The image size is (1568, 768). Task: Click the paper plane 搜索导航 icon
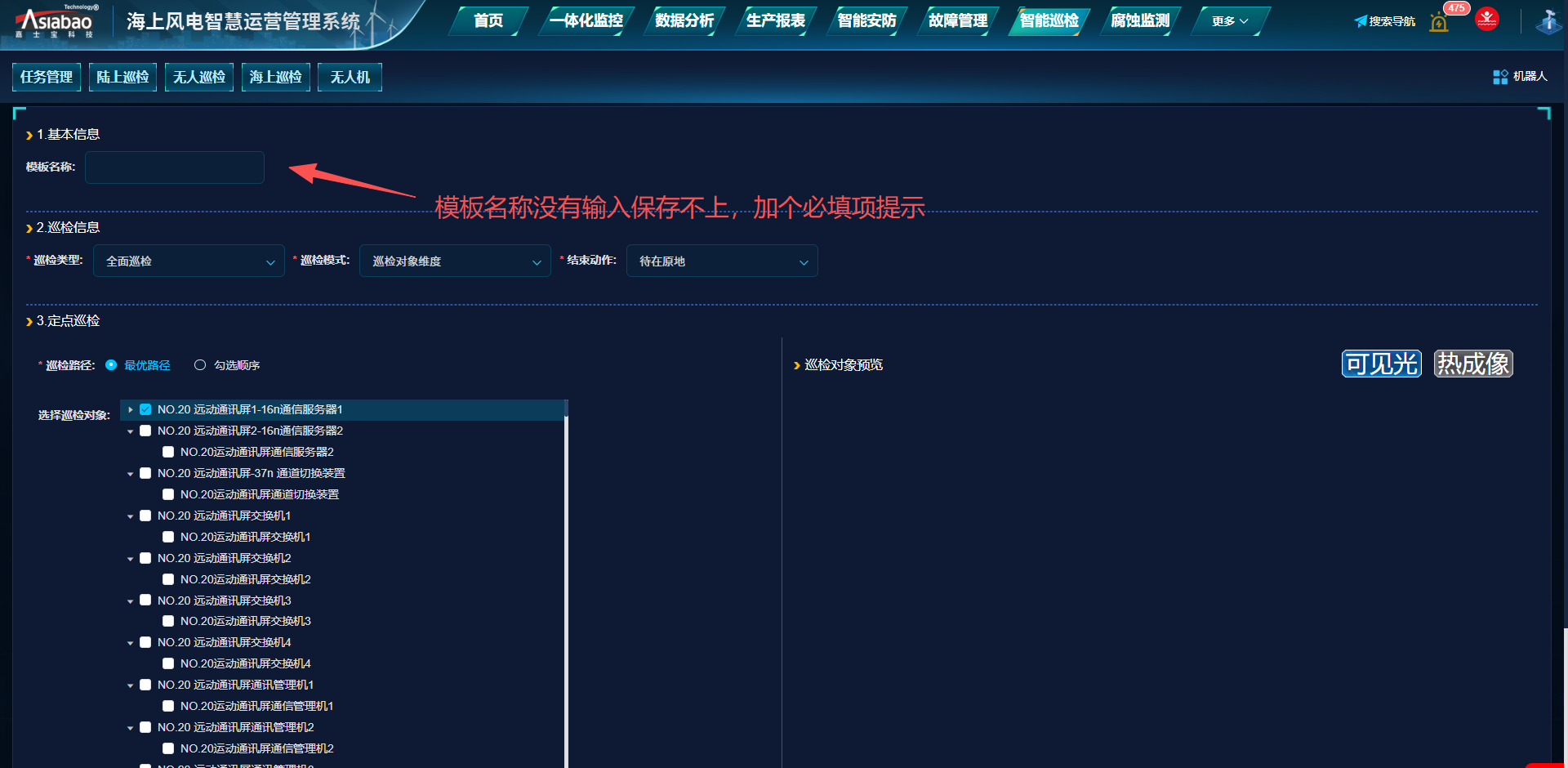[x=1361, y=21]
